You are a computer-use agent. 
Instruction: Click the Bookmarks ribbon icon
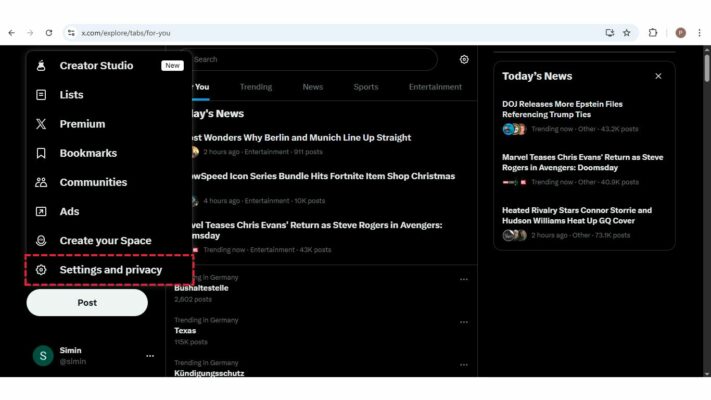(x=41, y=153)
